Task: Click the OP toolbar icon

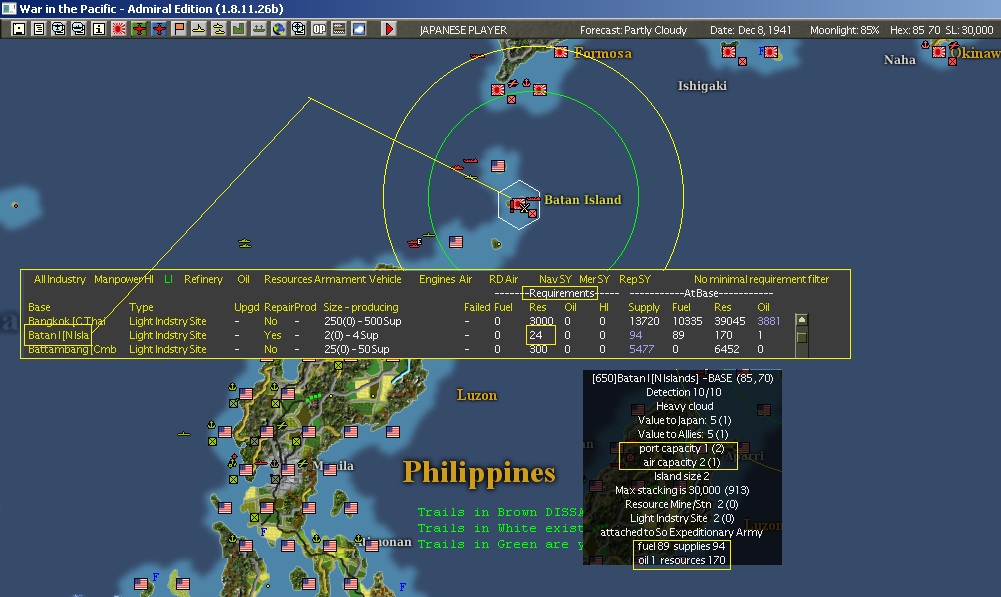Action: pyautogui.click(x=319, y=29)
